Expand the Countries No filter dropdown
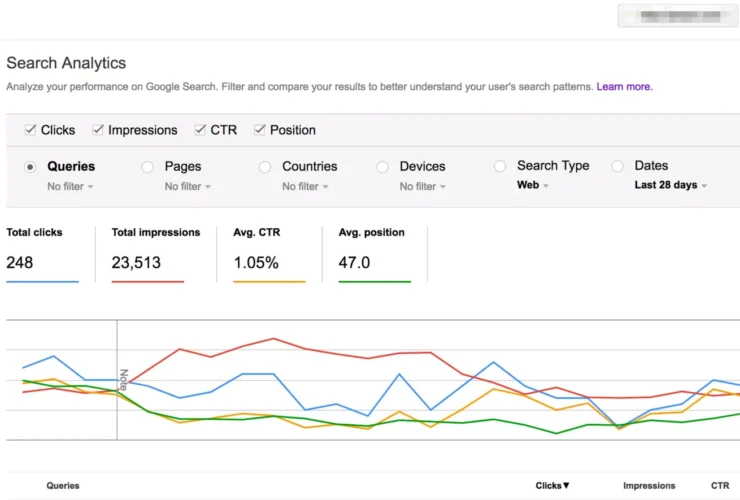740x500 pixels. (305, 186)
